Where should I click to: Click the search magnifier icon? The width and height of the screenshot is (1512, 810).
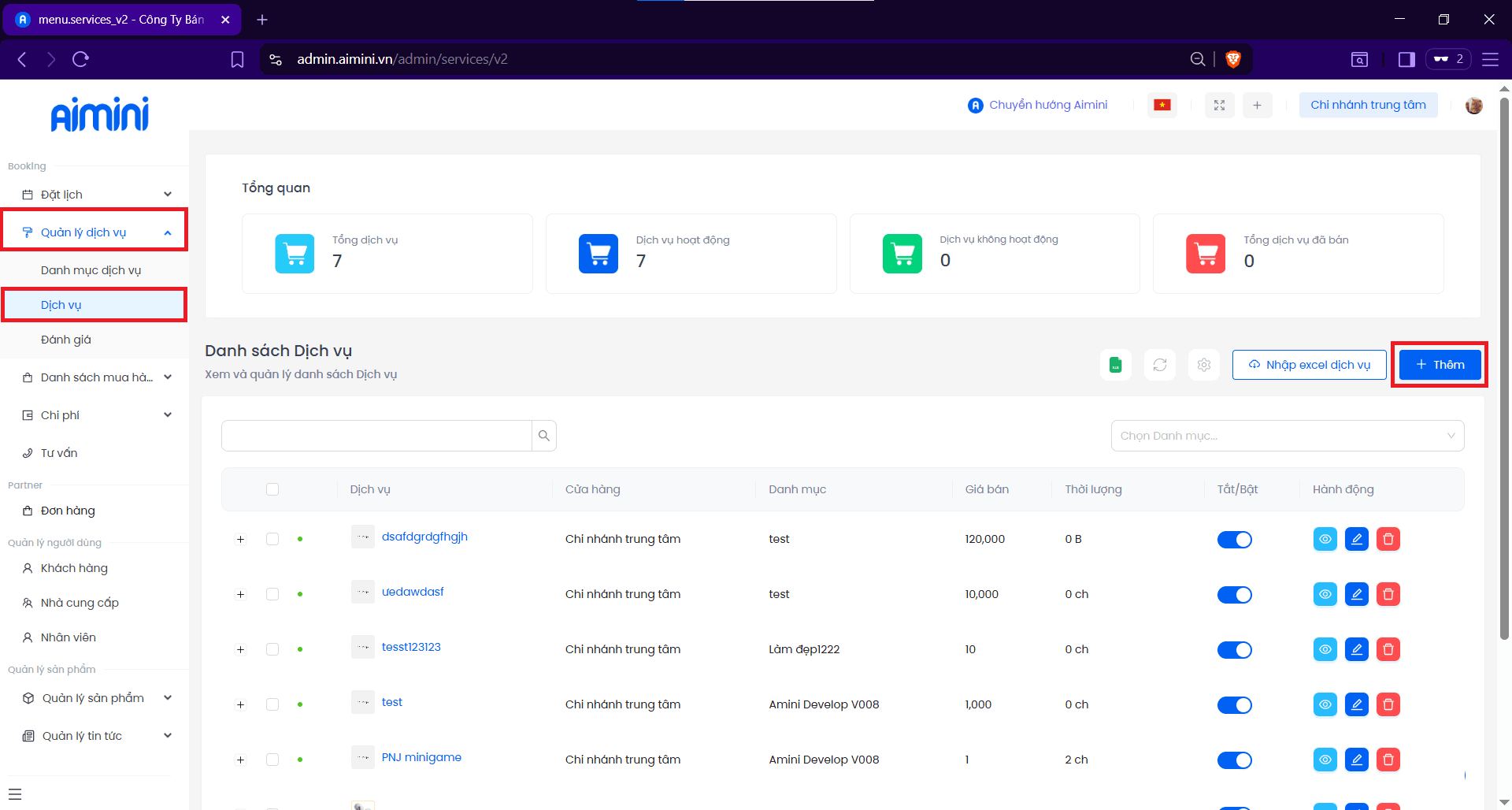click(543, 436)
